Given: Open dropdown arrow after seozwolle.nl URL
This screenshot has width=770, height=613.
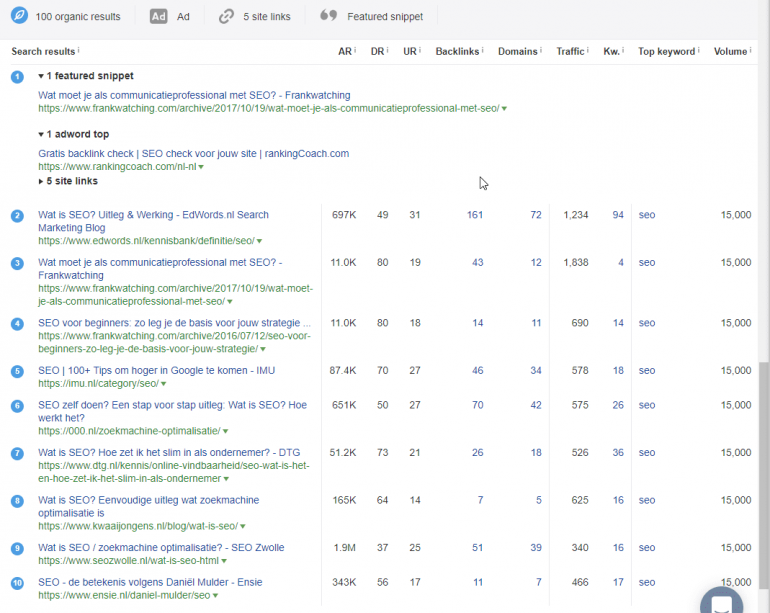Looking at the screenshot, I should pyautogui.click(x=224, y=561).
